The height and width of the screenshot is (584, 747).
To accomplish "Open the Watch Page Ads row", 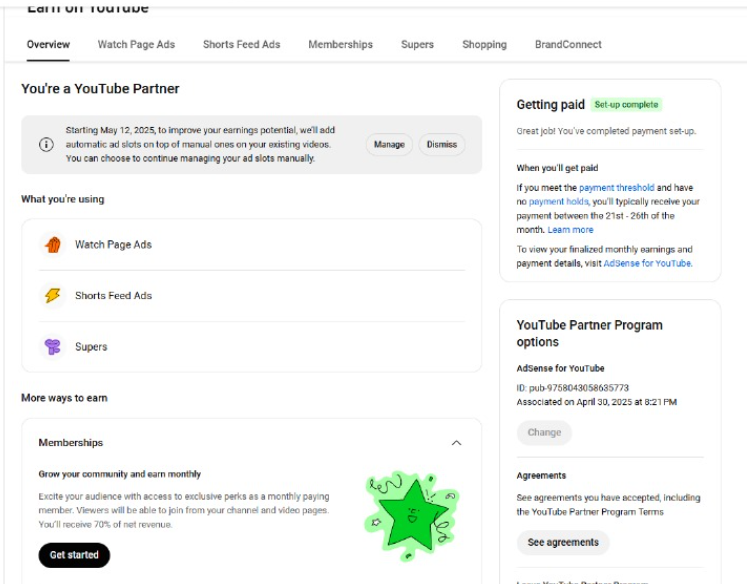I will (x=252, y=245).
